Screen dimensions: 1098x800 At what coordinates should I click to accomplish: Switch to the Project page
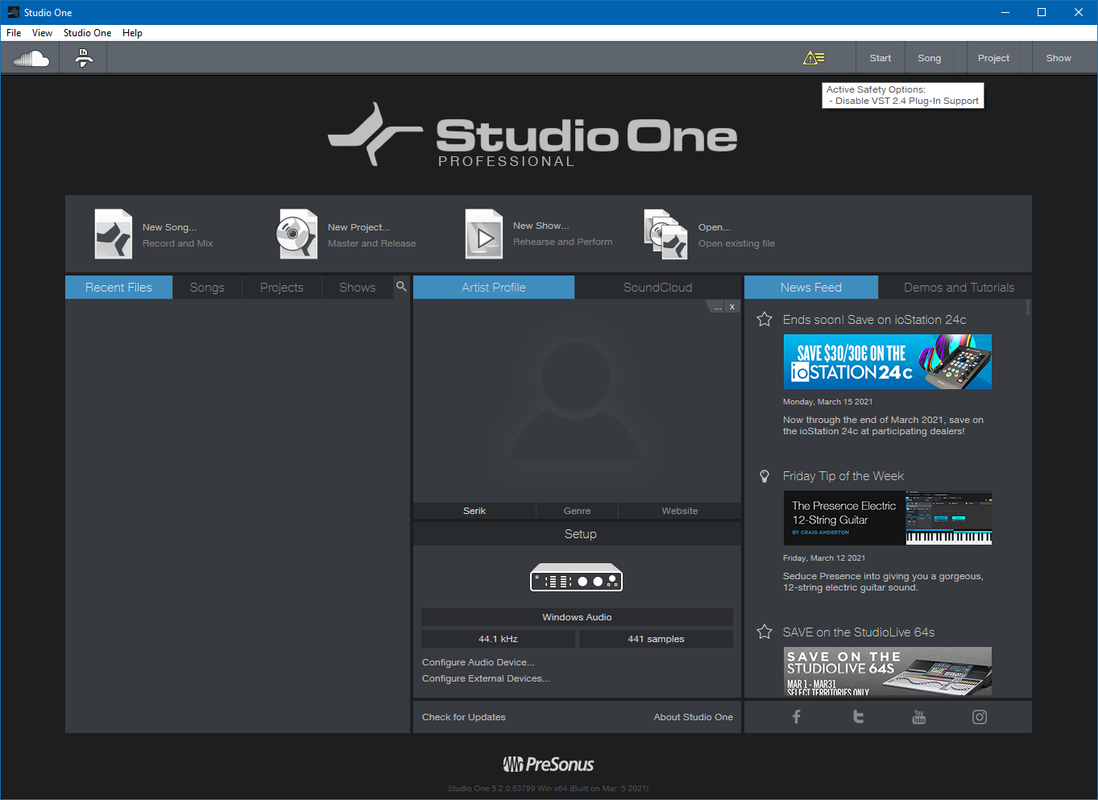pyautogui.click(x=993, y=58)
